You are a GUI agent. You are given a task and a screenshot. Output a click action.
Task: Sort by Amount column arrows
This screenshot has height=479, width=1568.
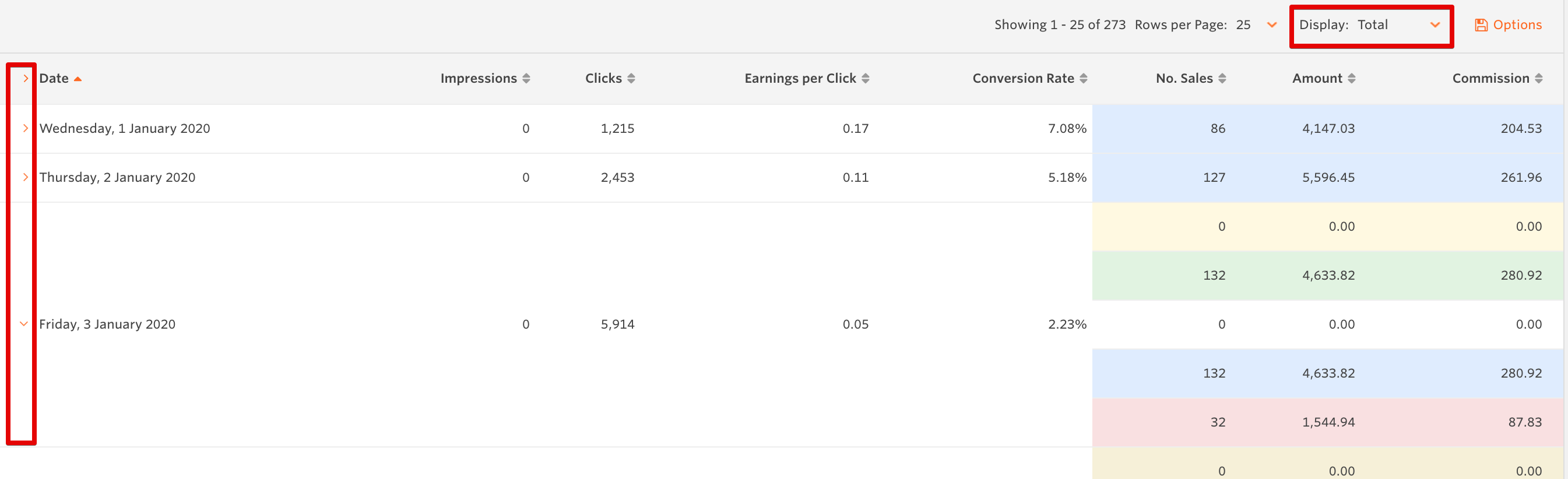[1351, 79]
